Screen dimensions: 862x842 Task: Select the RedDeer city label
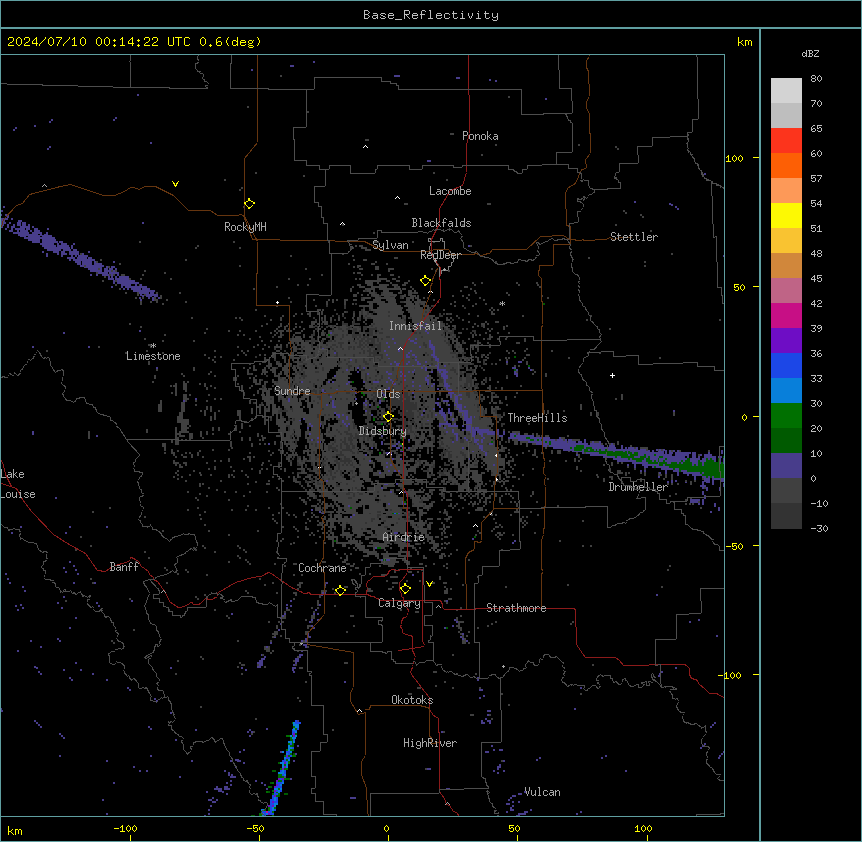click(440, 255)
